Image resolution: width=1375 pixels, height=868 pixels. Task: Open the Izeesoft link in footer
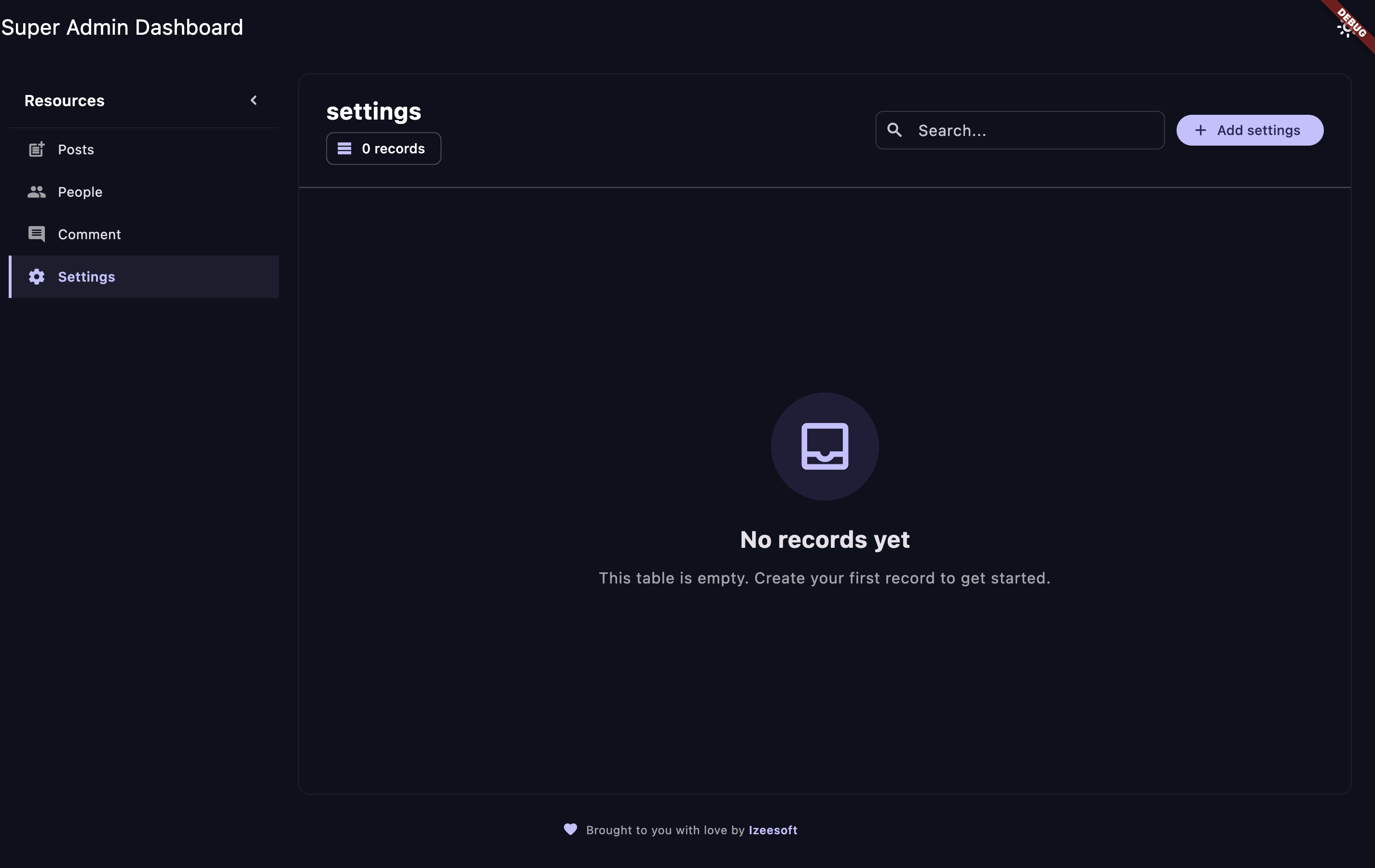point(772,830)
